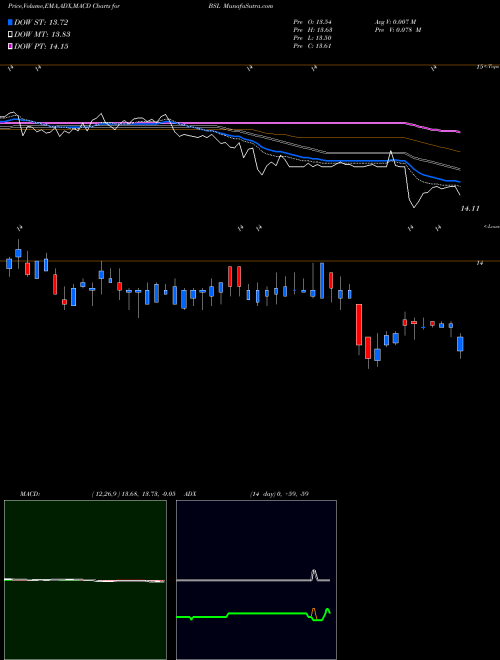Select the 'DOW MT: 13.83' legend label

pyautogui.click(x=42, y=35)
